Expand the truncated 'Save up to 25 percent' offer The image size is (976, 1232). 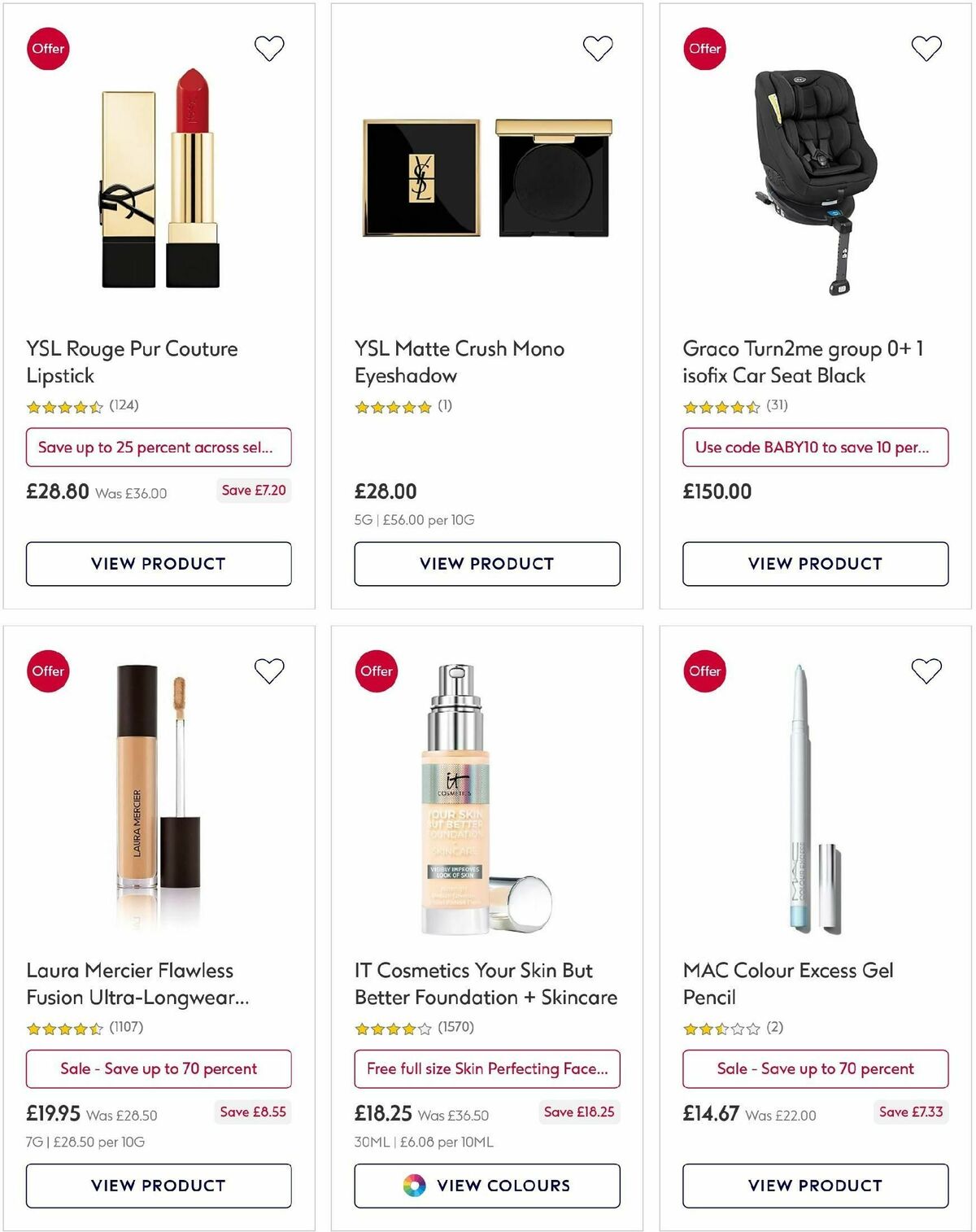pyautogui.click(x=158, y=447)
